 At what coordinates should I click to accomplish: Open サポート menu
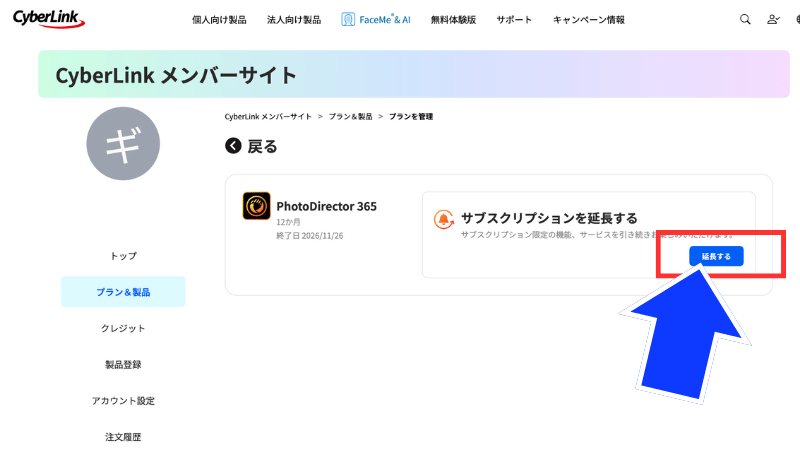(x=514, y=20)
